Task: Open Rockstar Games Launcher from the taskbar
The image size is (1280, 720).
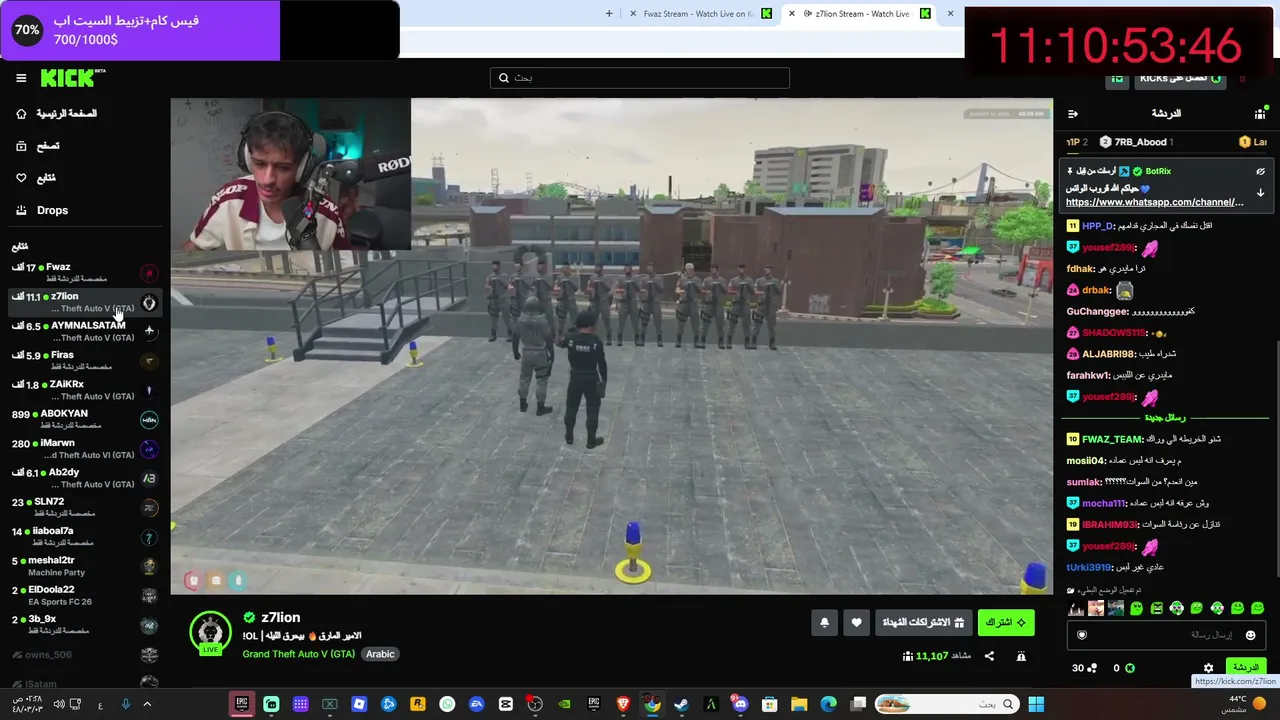Action: pyautogui.click(x=418, y=704)
